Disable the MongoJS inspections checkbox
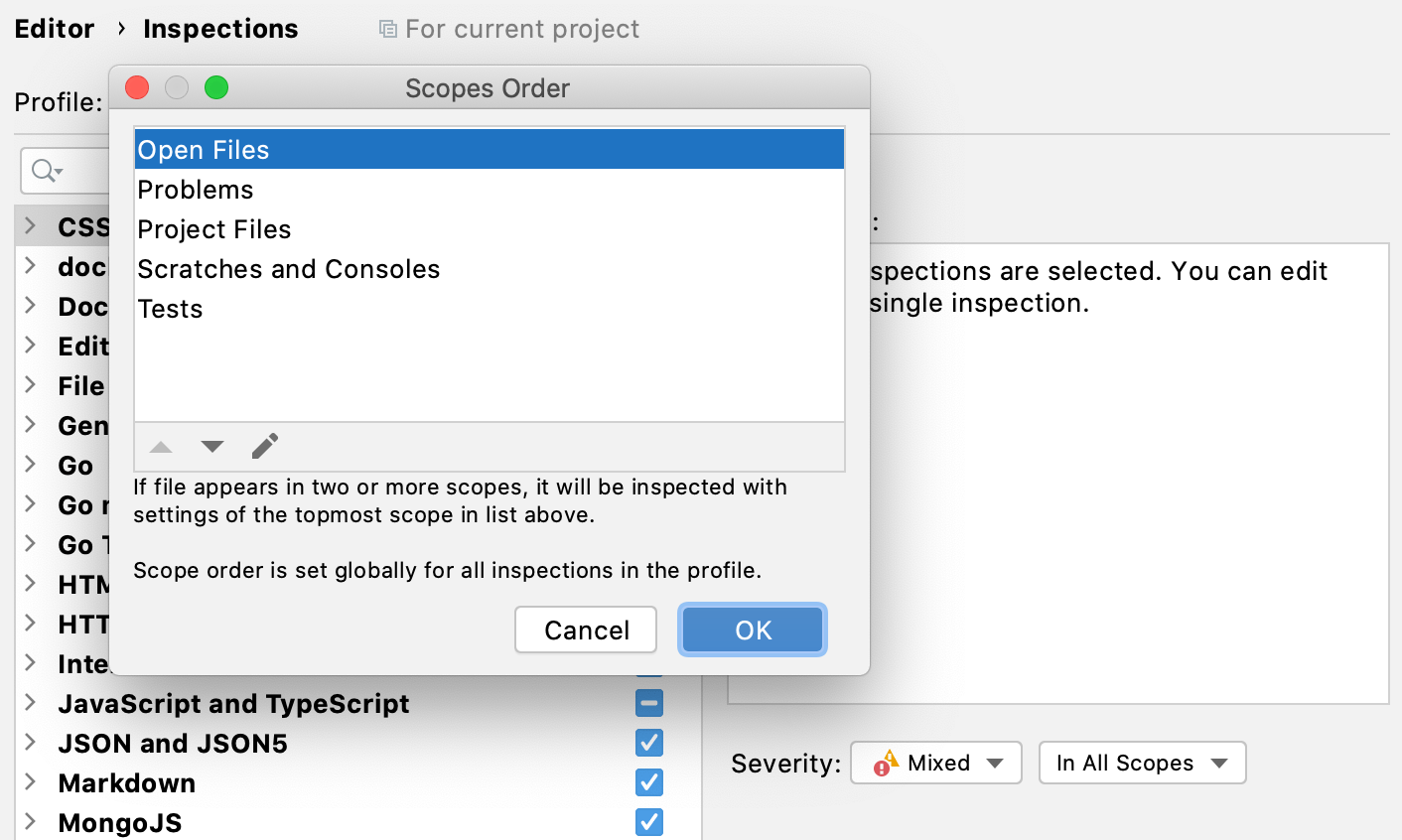 [x=649, y=822]
